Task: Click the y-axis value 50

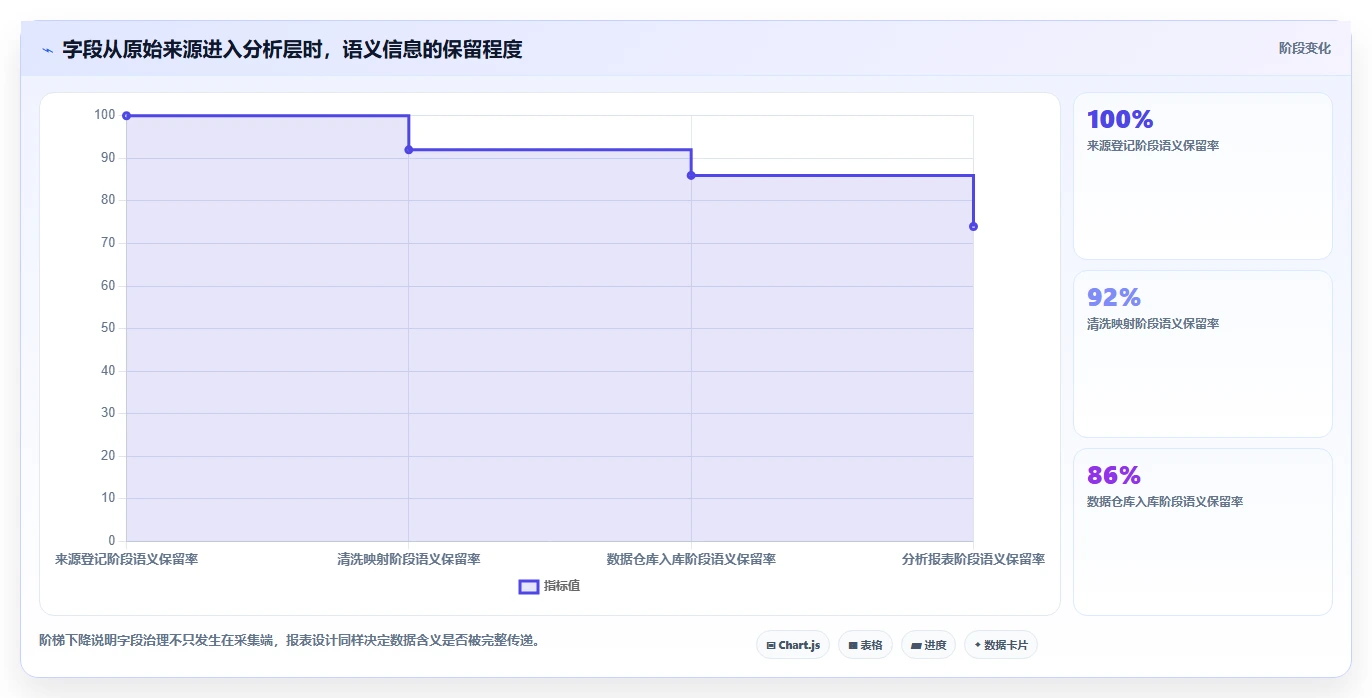Action: coord(108,328)
